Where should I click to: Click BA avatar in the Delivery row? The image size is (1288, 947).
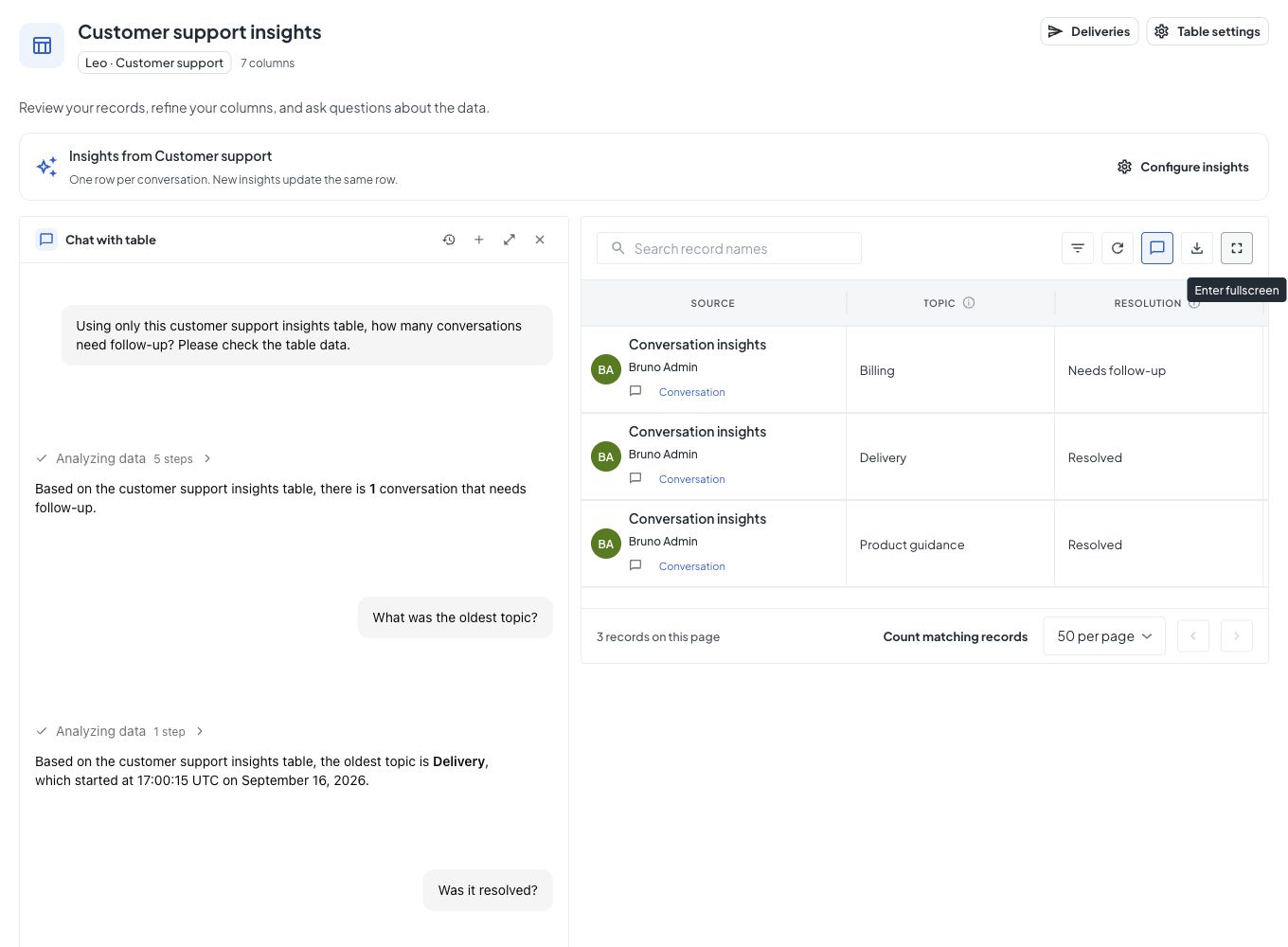tap(606, 456)
